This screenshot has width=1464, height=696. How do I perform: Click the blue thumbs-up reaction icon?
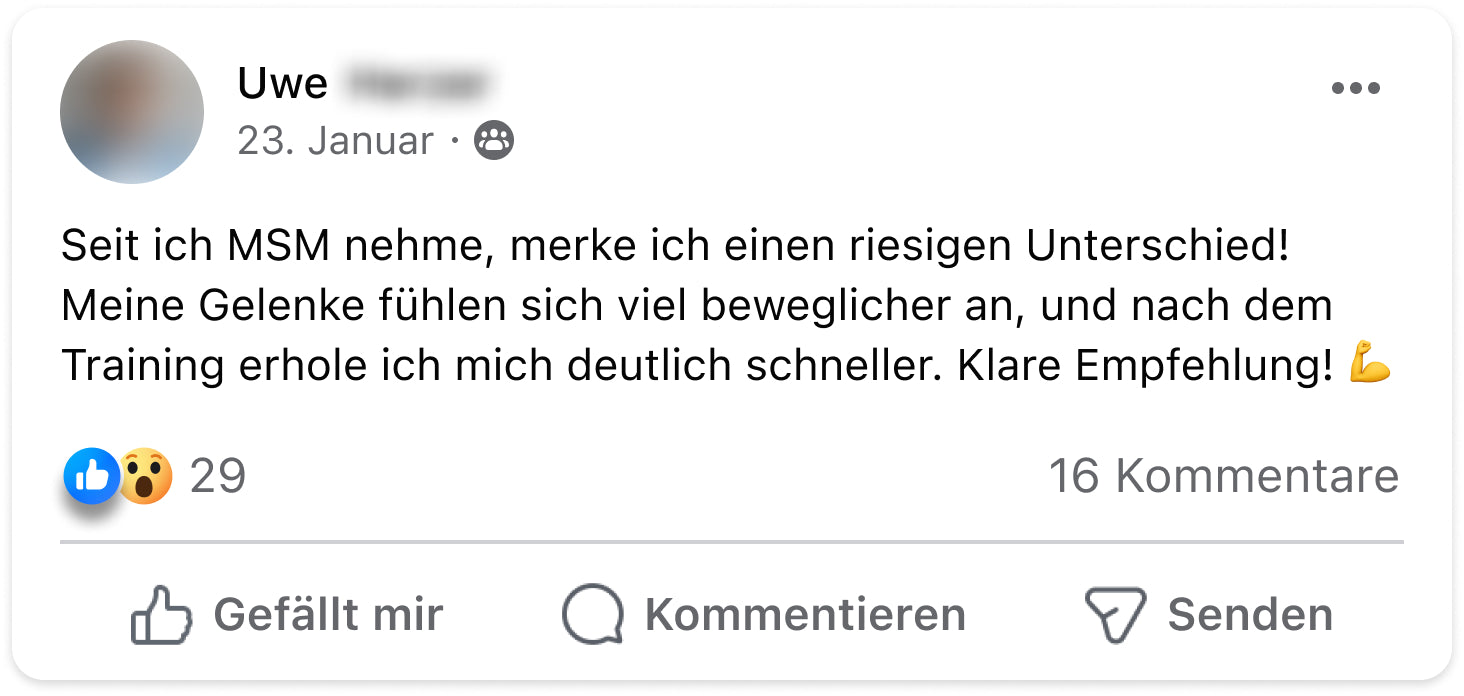(x=91, y=476)
